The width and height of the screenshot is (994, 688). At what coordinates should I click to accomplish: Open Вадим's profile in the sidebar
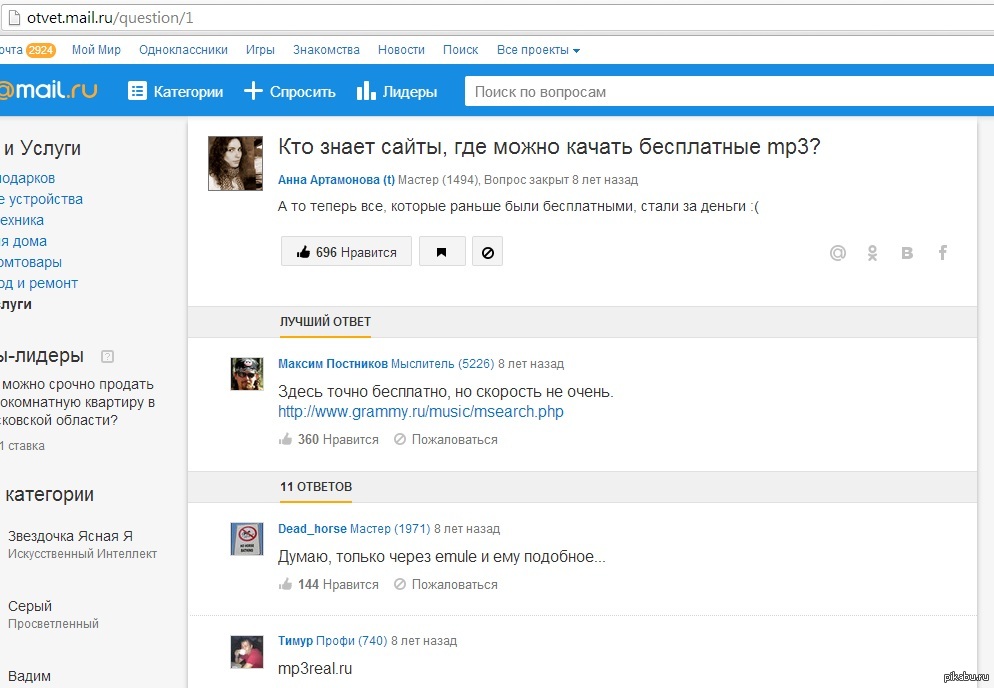29,677
